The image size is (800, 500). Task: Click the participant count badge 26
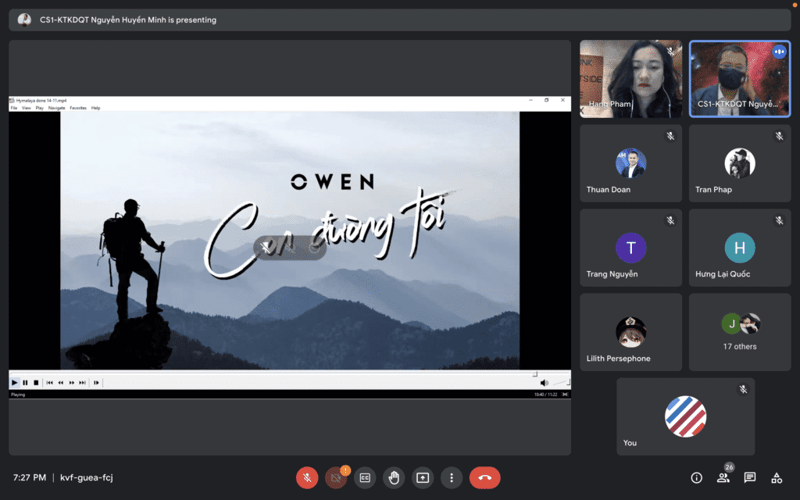(x=730, y=467)
